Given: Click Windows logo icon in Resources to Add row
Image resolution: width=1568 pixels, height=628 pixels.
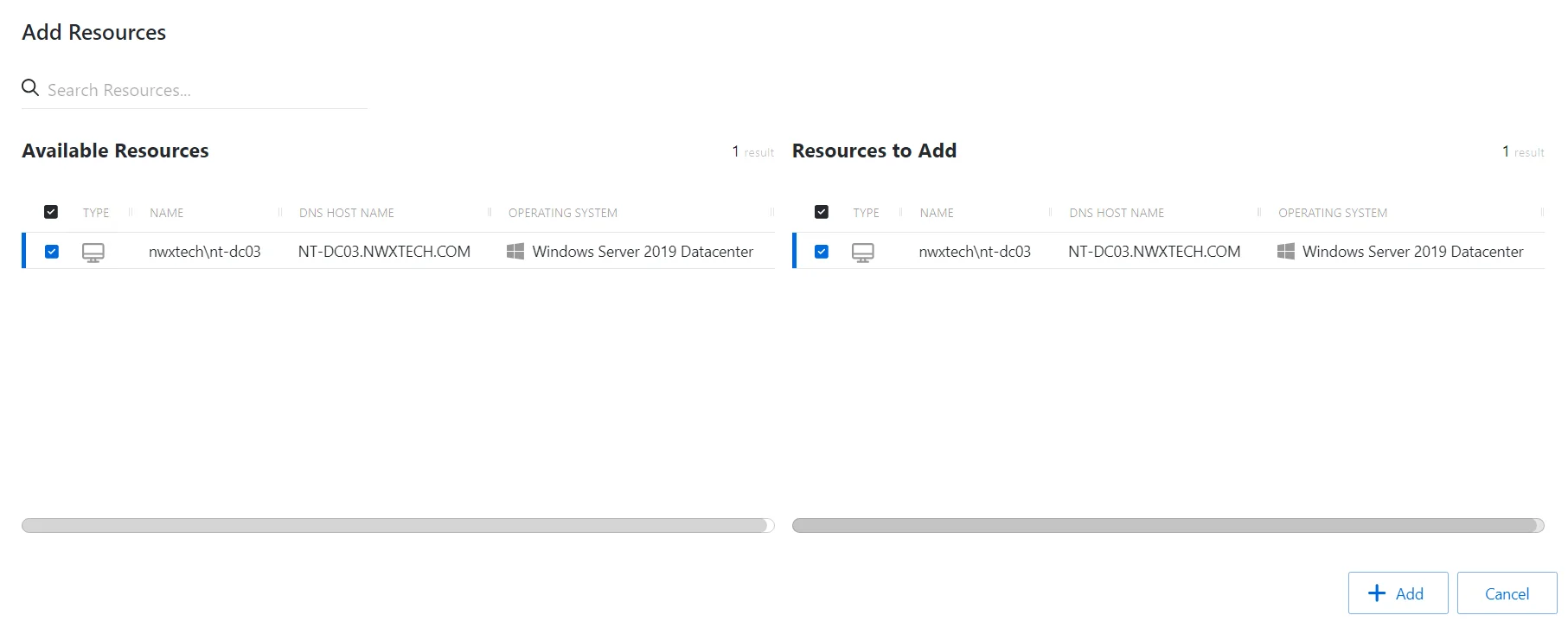Looking at the screenshot, I should (1286, 252).
